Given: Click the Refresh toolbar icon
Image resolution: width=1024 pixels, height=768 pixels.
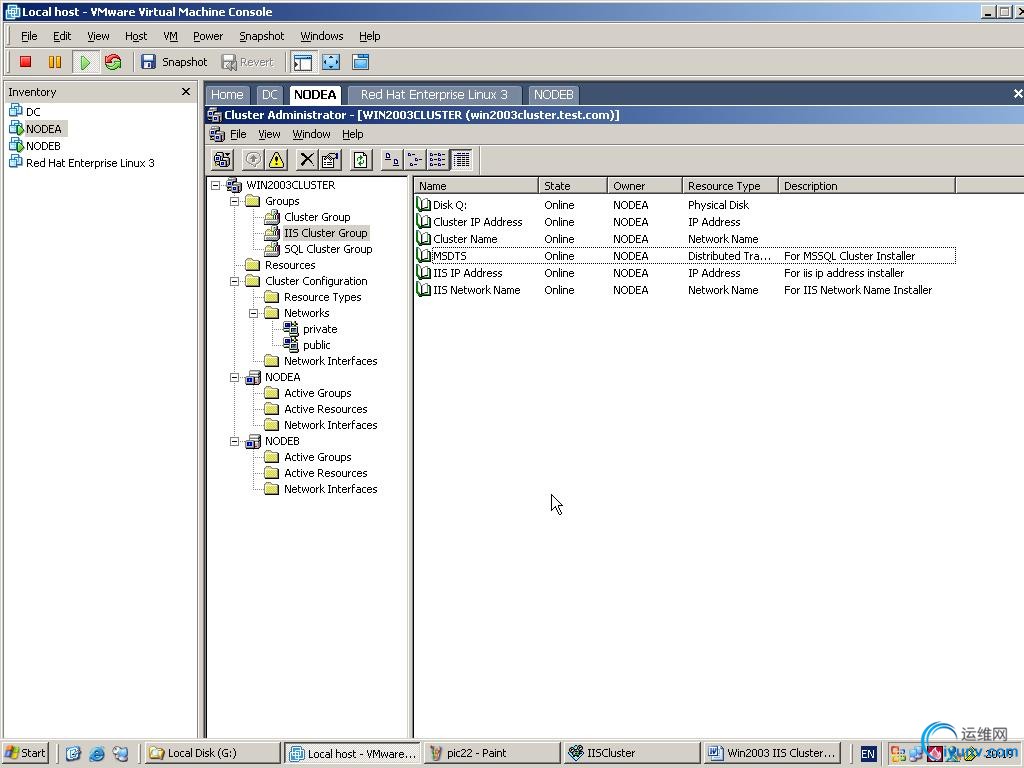Looking at the screenshot, I should pyautogui.click(x=360, y=160).
